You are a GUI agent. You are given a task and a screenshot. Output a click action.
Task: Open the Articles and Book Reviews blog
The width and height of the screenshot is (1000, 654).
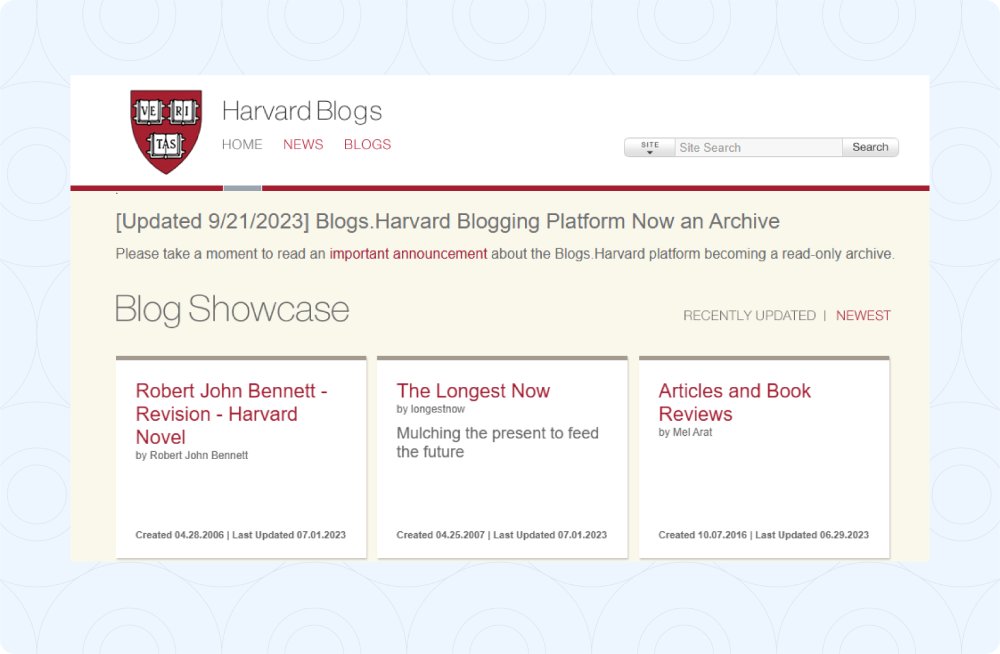[x=734, y=402]
